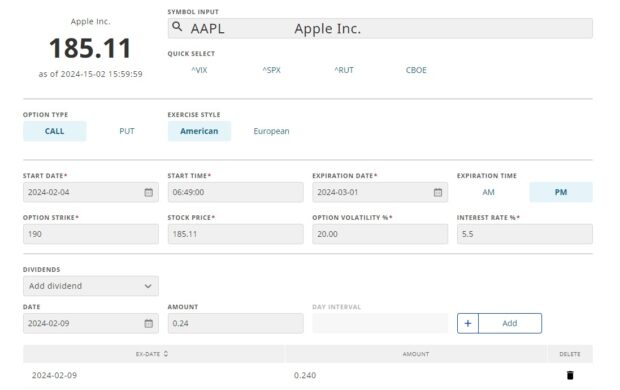The width and height of the screenshot is (620, 390).
Task: Choose the ^SPX quick select symbol
Action: click(x=271, y=70)
